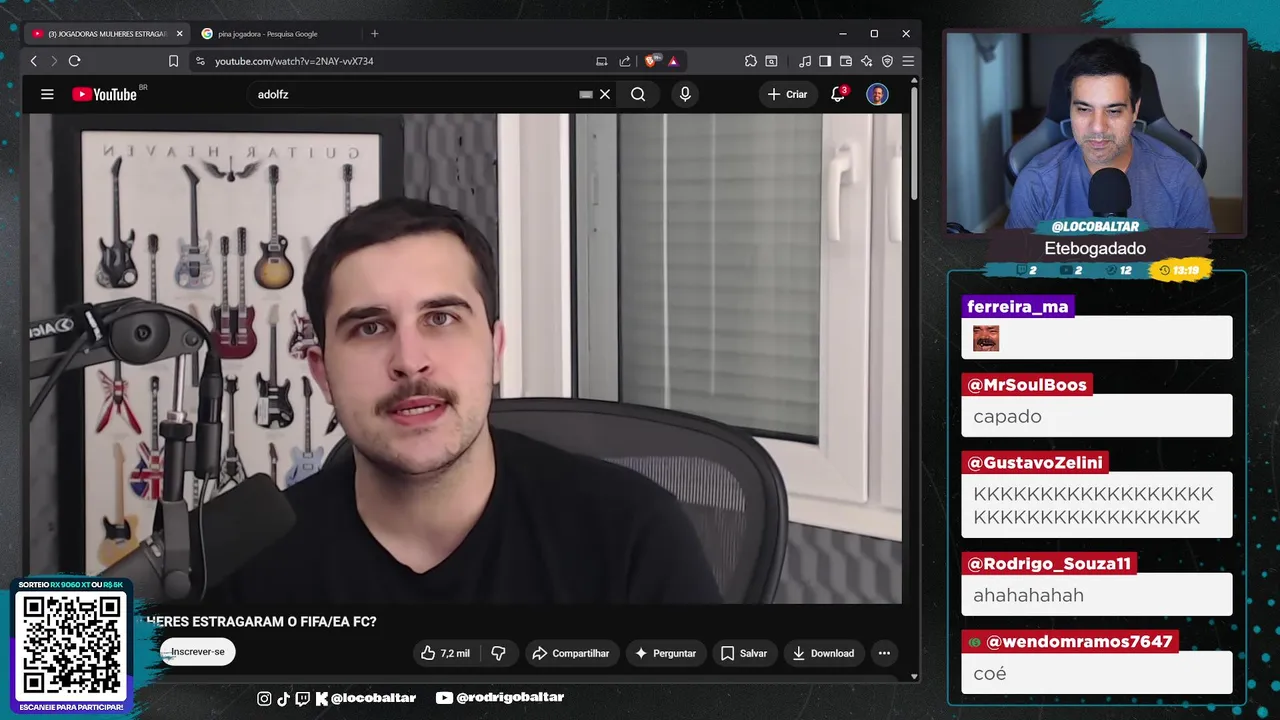
Task: Dislike the video with thumbs down
Action: pyautogui.click(x=499, y=653)
